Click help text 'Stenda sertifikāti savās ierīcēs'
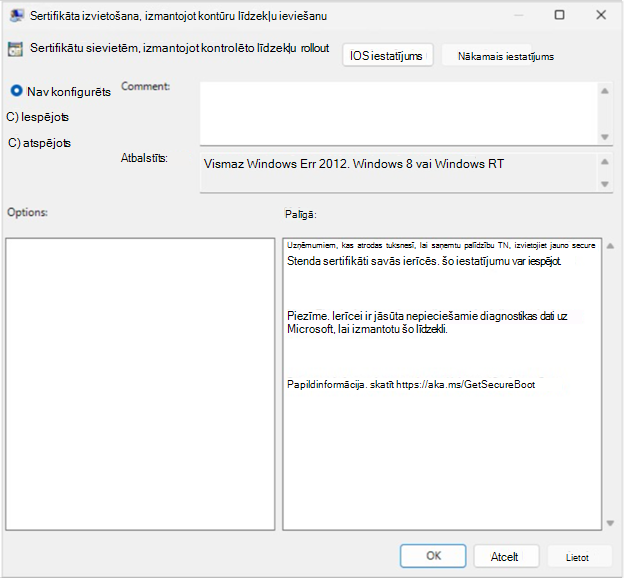Image resolution: width=624 pixels, height=578 pixels. click(362, 261)
